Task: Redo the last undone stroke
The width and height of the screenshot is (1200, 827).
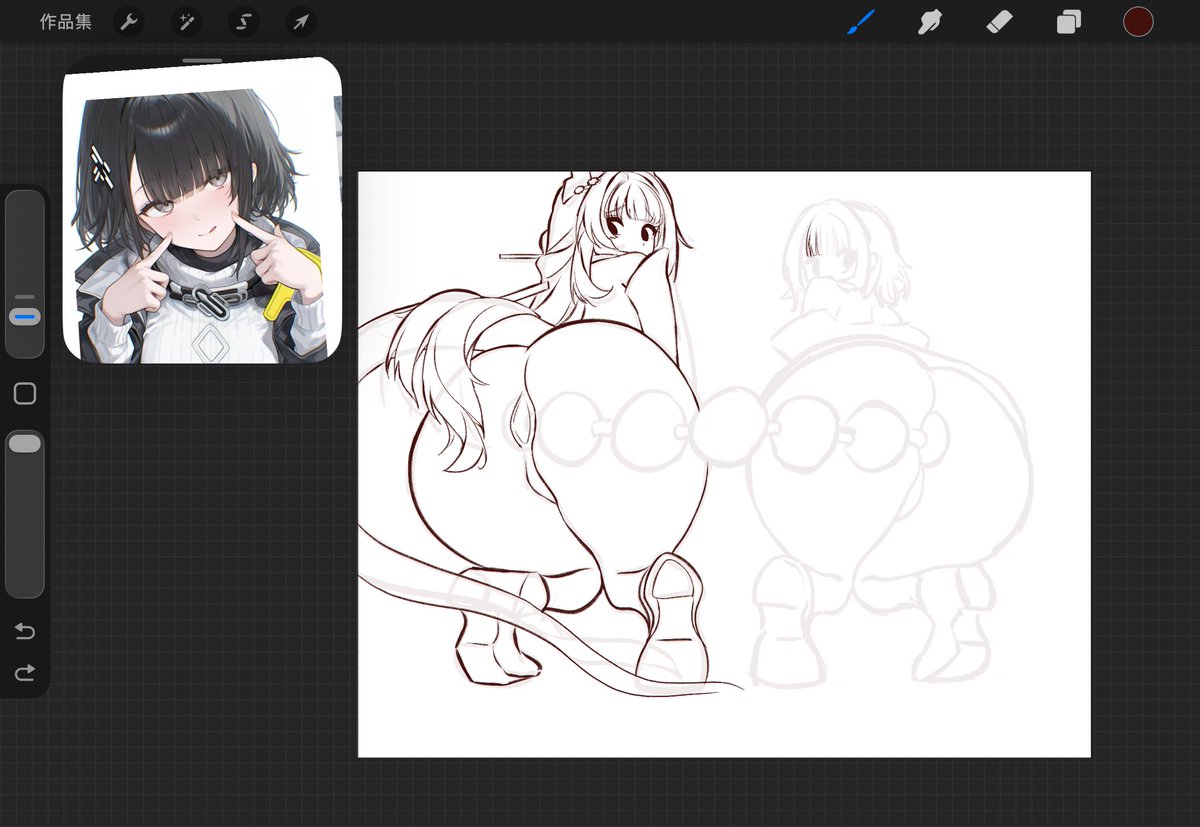Action: click(25, 672)
